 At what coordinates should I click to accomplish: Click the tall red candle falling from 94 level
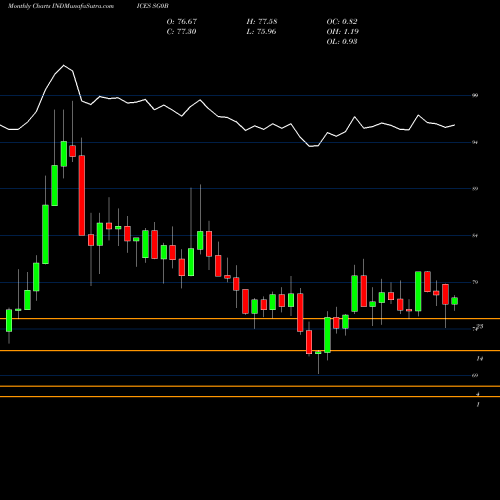(x=82, y=195)
